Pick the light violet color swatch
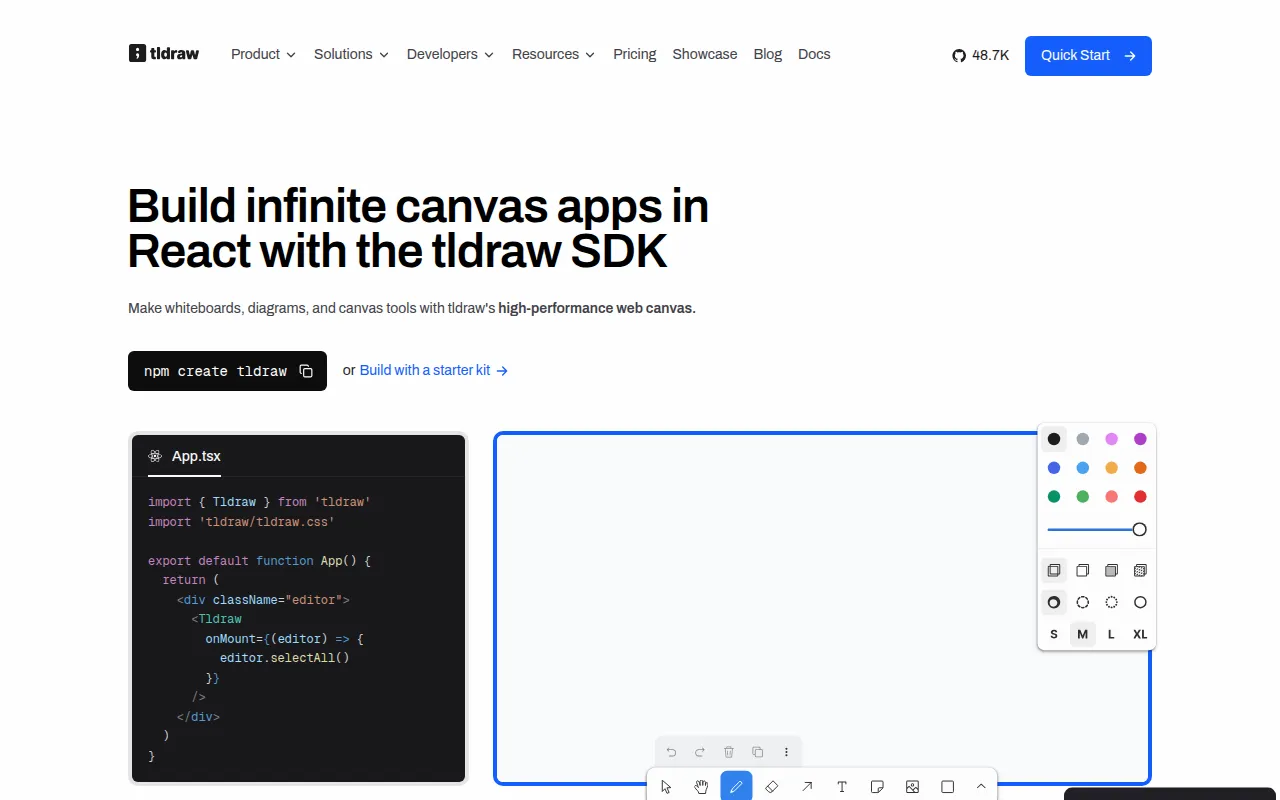 coord(1111,439)
